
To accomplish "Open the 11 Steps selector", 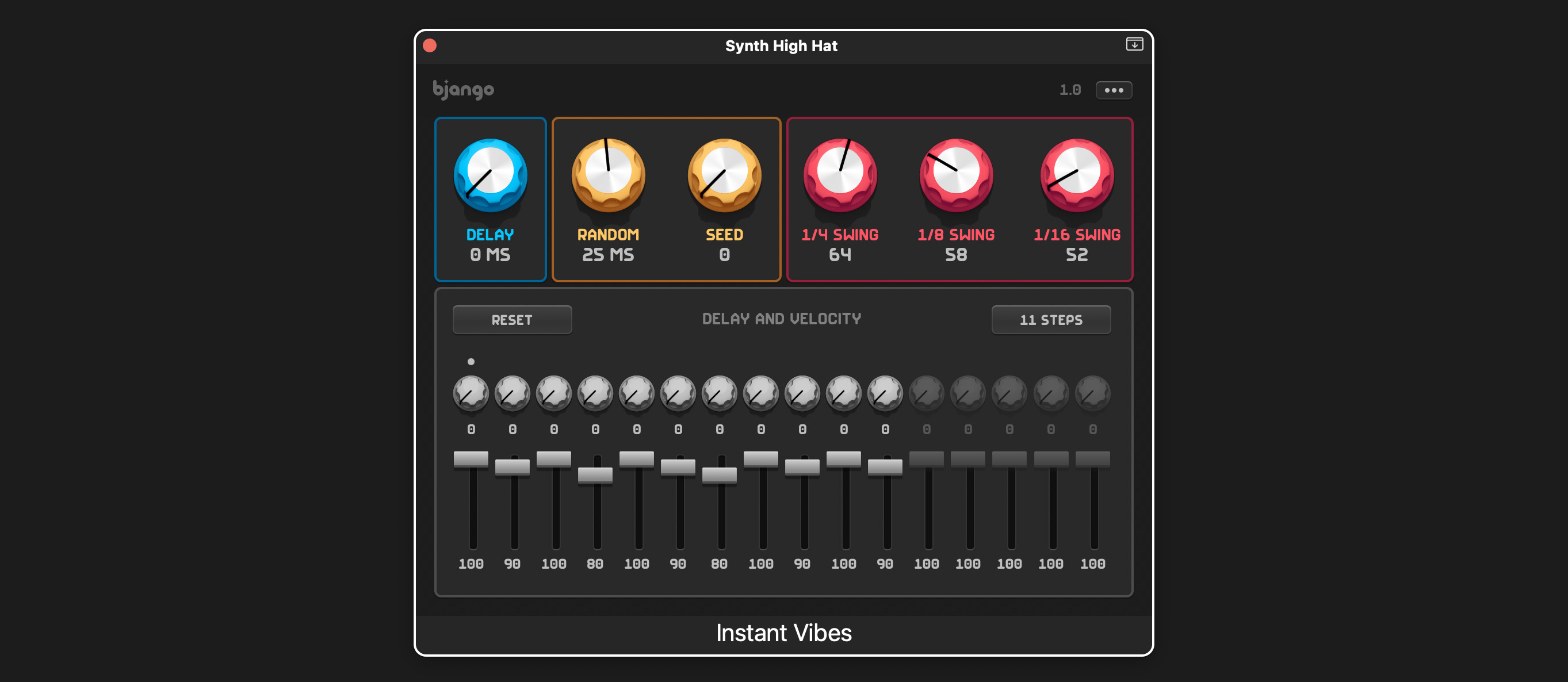I will click(1051, 319).
